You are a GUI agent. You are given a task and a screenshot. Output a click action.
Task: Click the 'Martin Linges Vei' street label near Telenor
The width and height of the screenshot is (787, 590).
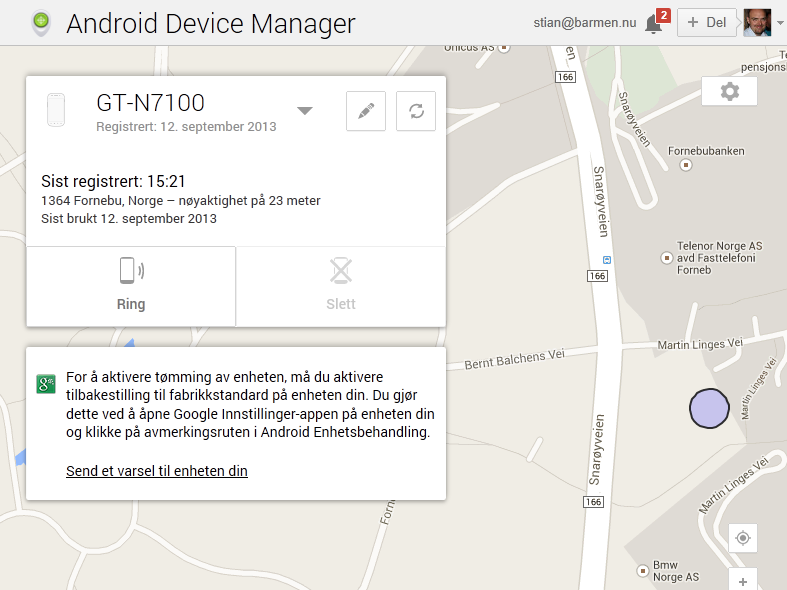[700, 344]
